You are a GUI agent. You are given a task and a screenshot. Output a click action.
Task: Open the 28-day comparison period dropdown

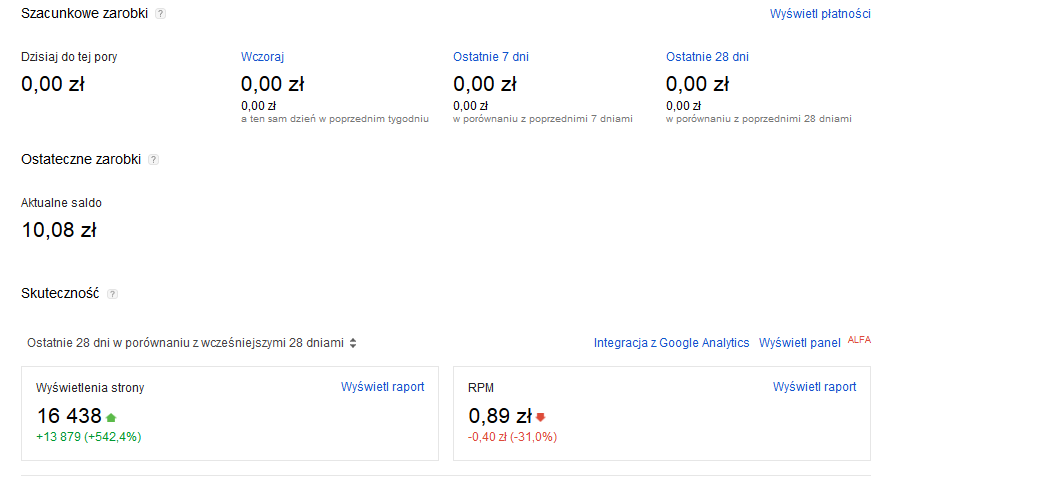pyautogui.click(x=191, y=343)
